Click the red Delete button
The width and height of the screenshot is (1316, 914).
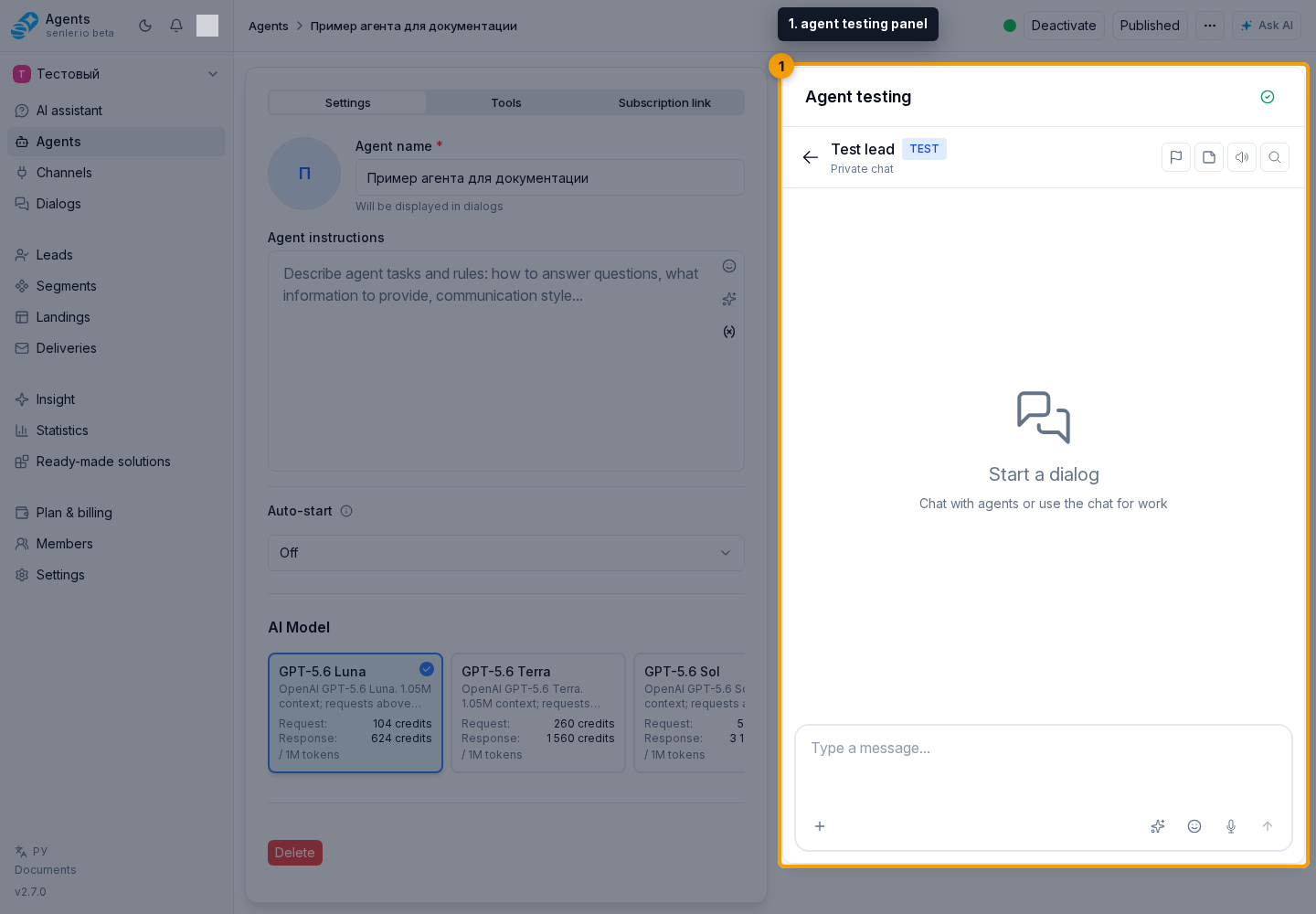tap(295, 853)
